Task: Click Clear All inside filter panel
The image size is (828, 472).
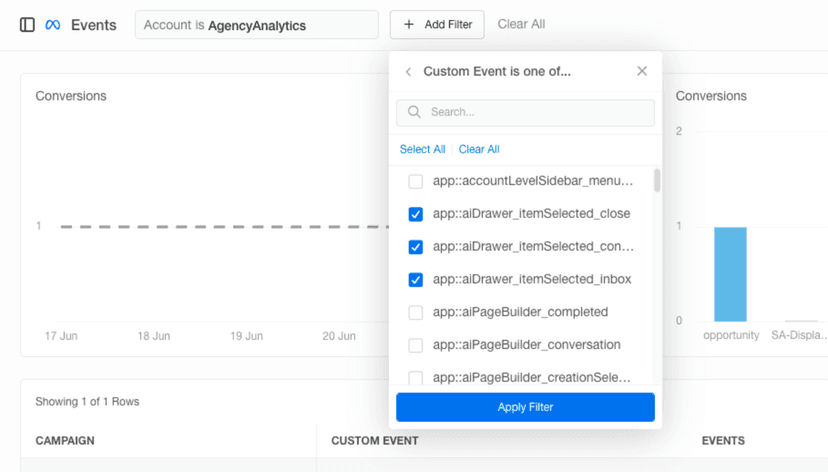Action: click(479, 149)
